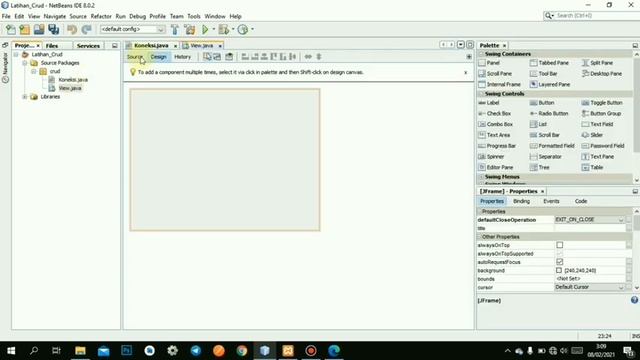Pick the Text Field component in palette

click(597, 124)
